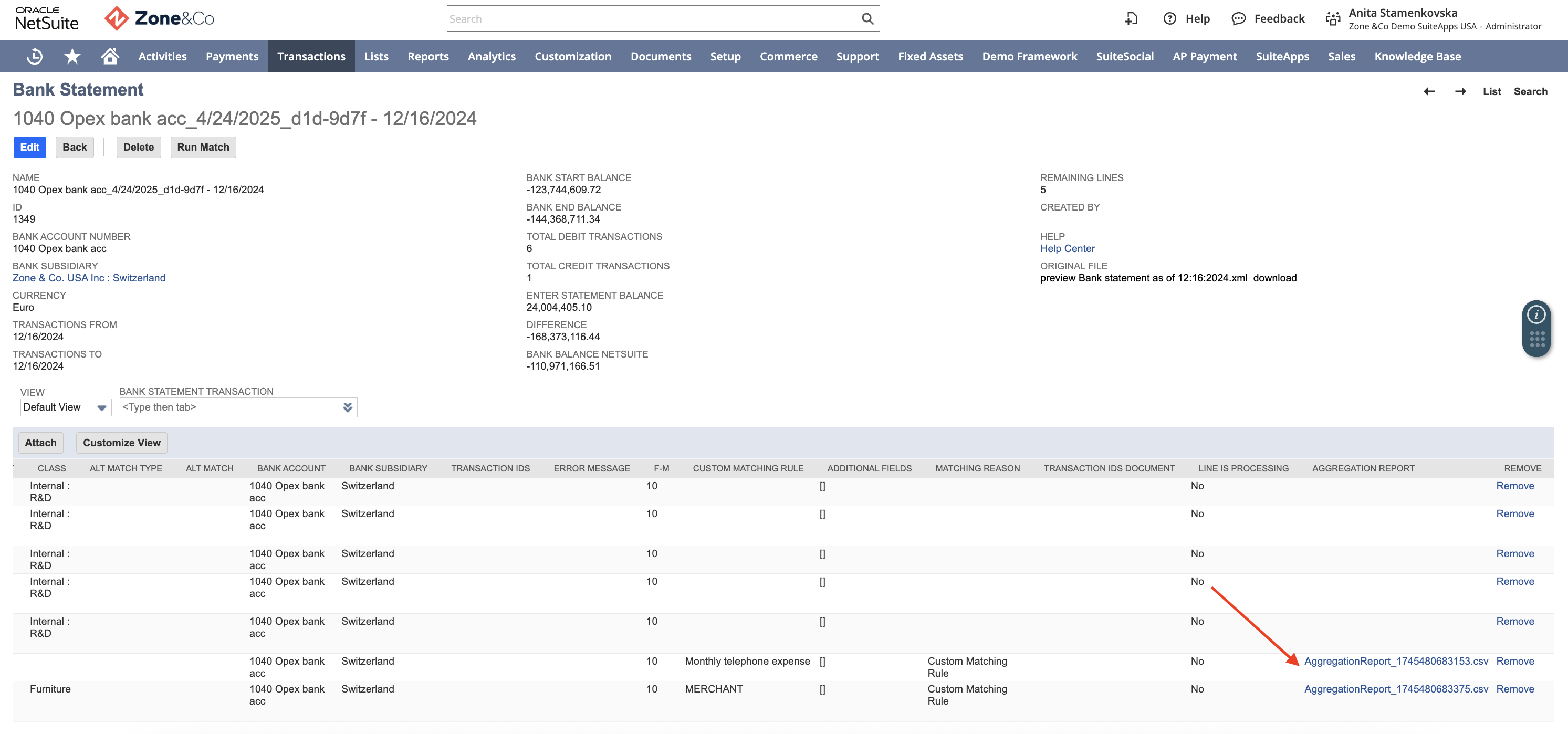Screen dimensions: 1568x734
Task: Sort by the Bank Account column header
Action: pyautogui.click(x=291, y=469)
